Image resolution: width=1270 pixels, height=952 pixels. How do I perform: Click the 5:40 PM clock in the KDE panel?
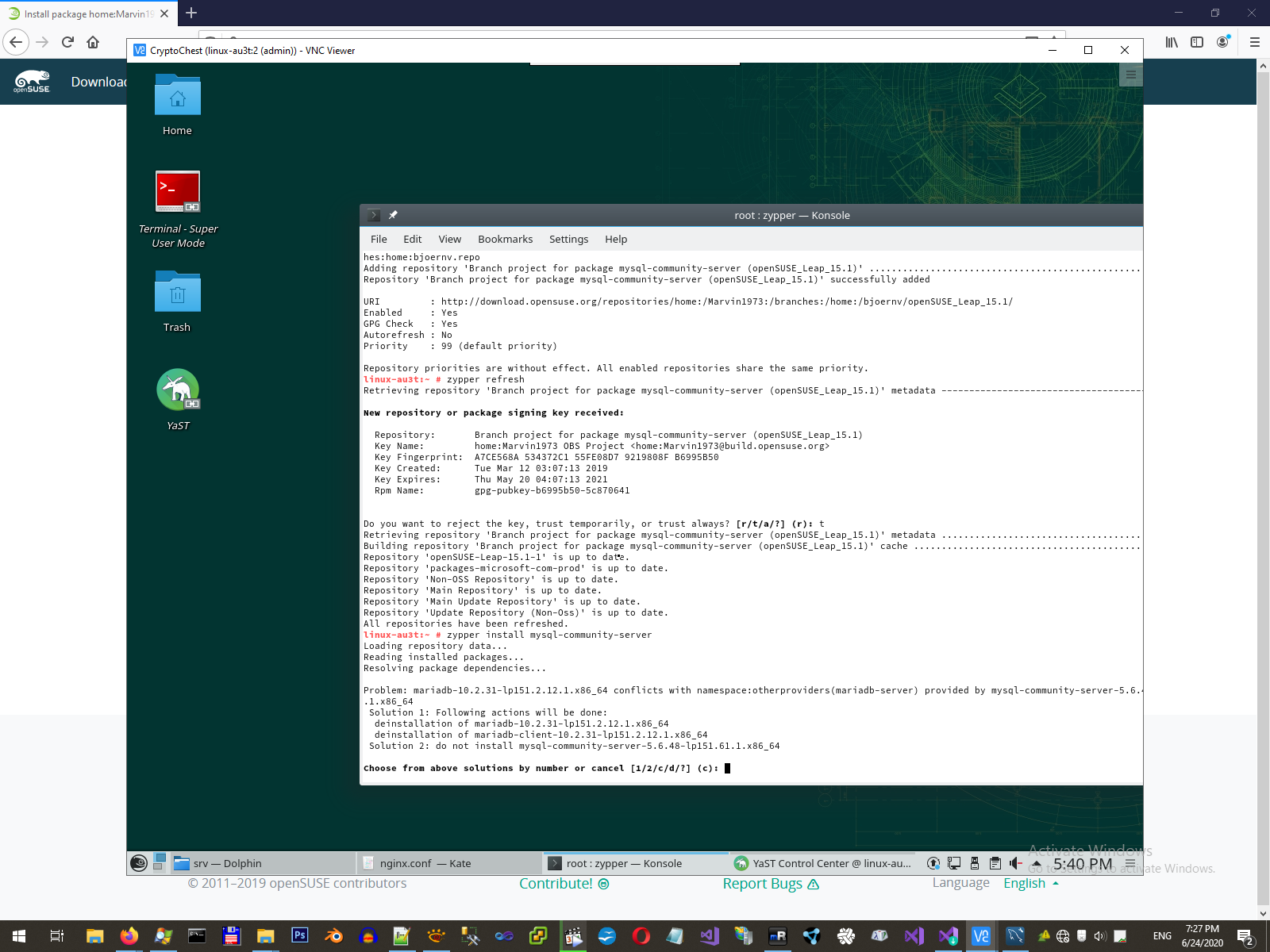1083,863
